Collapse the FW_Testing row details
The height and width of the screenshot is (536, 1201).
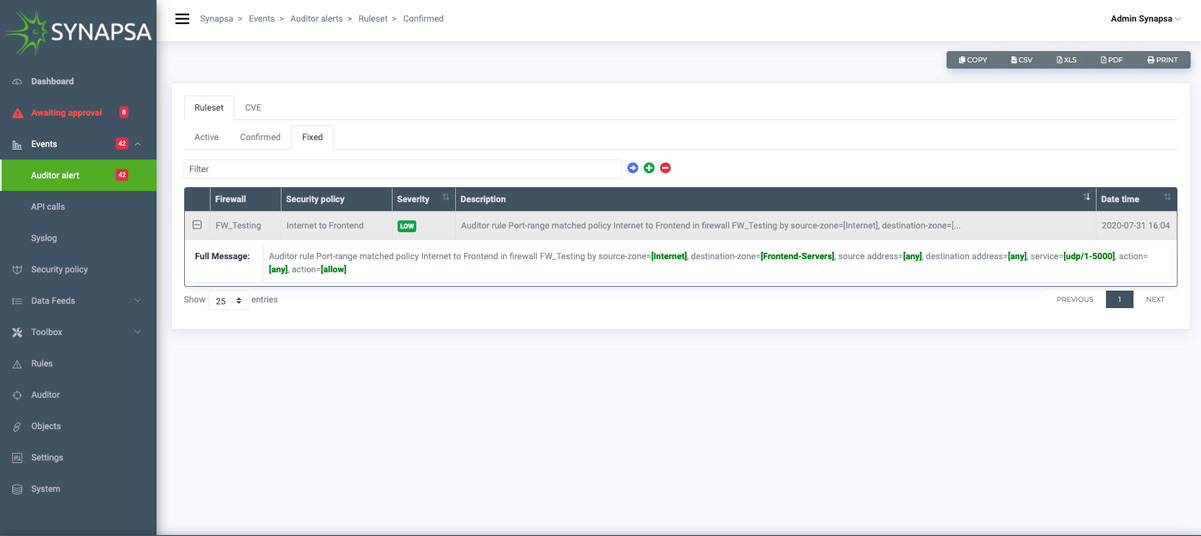(x=197, y=225)
